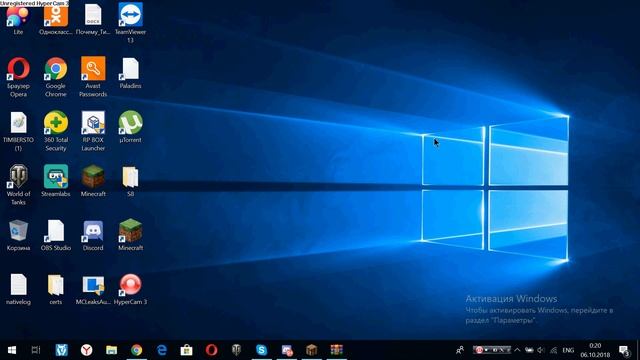Open Task View in the taskbar
Viewport: 640px width, 360px height.
click(36, 350)
